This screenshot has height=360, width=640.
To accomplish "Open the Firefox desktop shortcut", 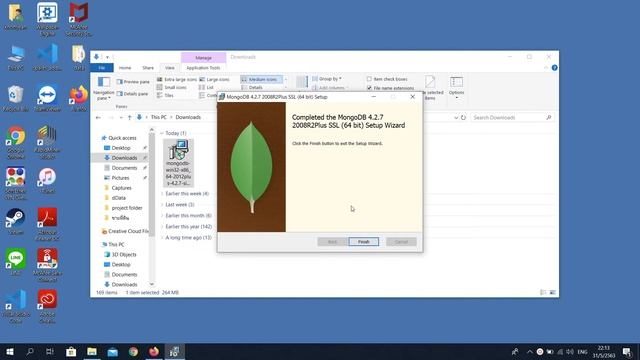I will click(79, 98).
